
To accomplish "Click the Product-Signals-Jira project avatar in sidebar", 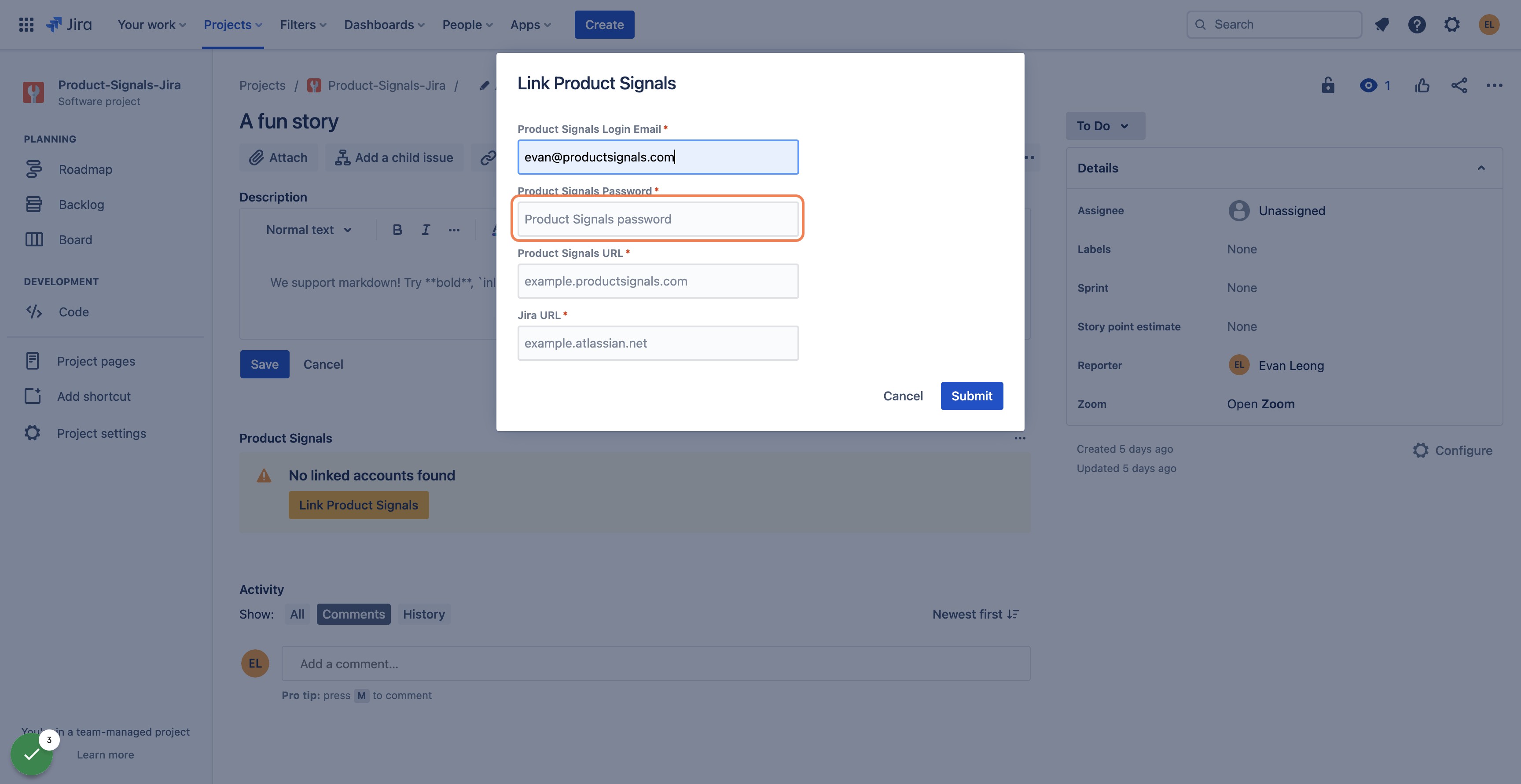I will (x=33, y=92).
